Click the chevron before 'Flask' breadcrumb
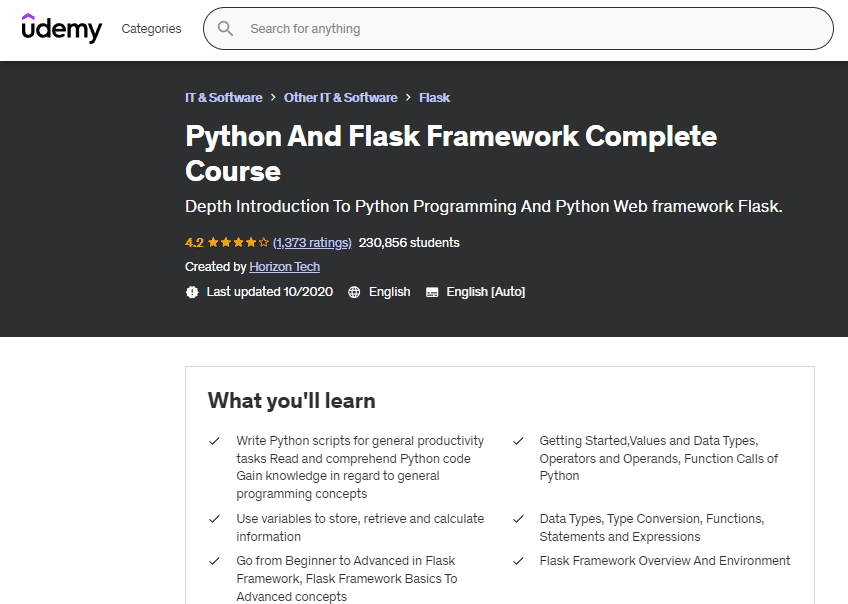 coord(408,98)
